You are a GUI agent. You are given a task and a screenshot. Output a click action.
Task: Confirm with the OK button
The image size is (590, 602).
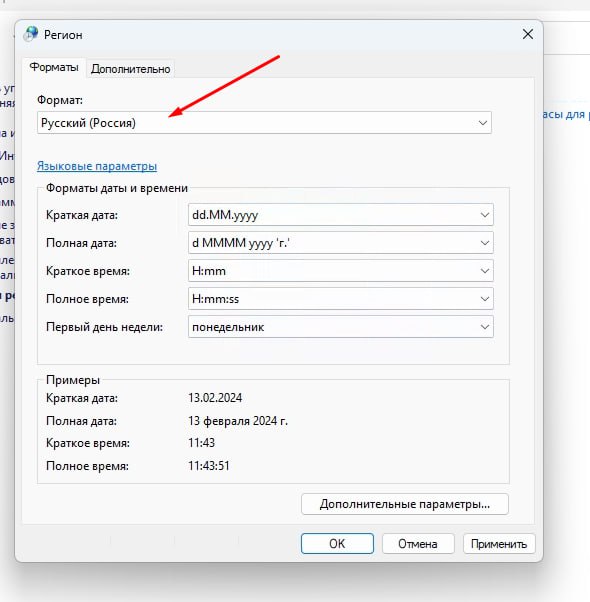337,543
